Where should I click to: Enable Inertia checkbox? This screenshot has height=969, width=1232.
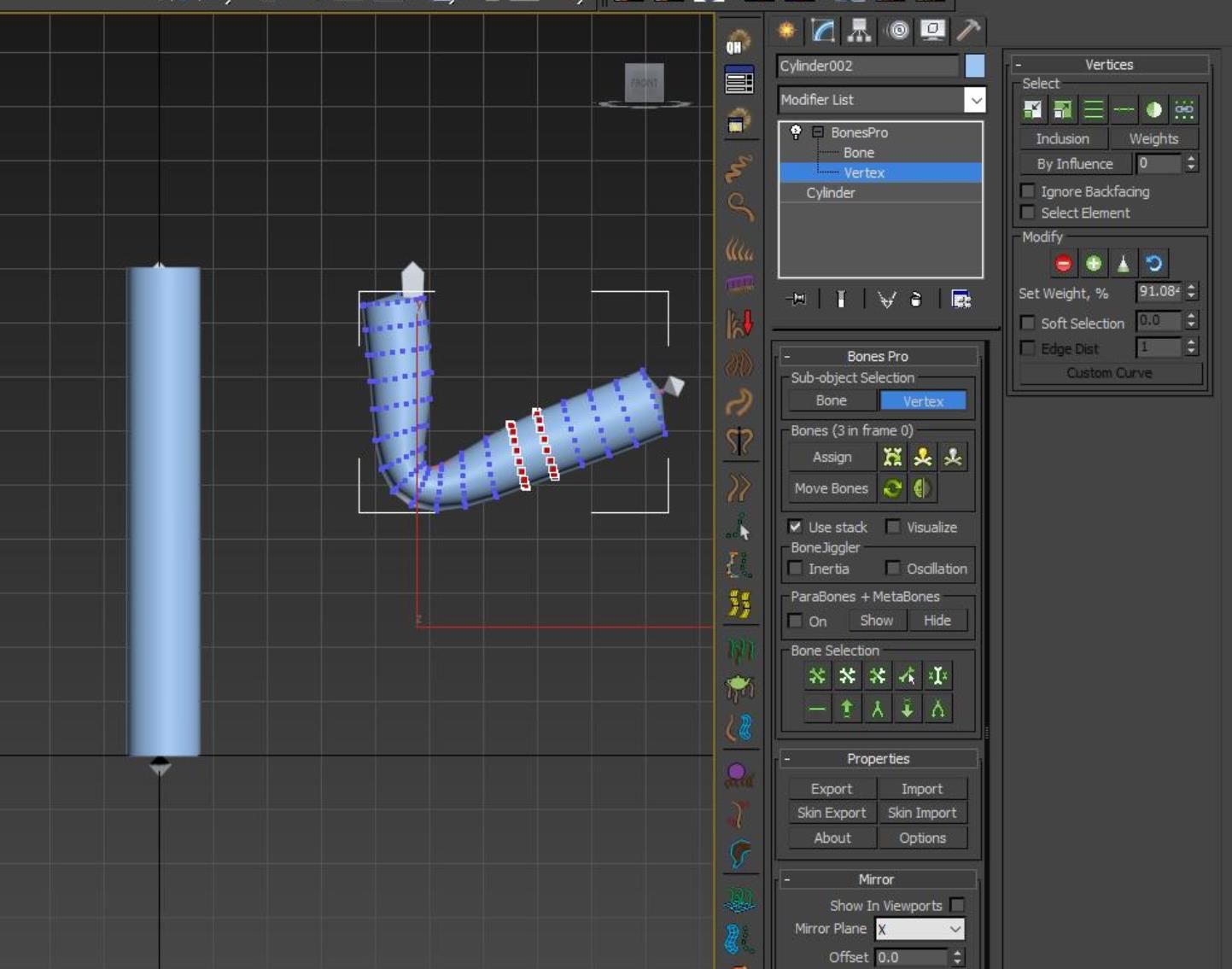coord(796,569)
